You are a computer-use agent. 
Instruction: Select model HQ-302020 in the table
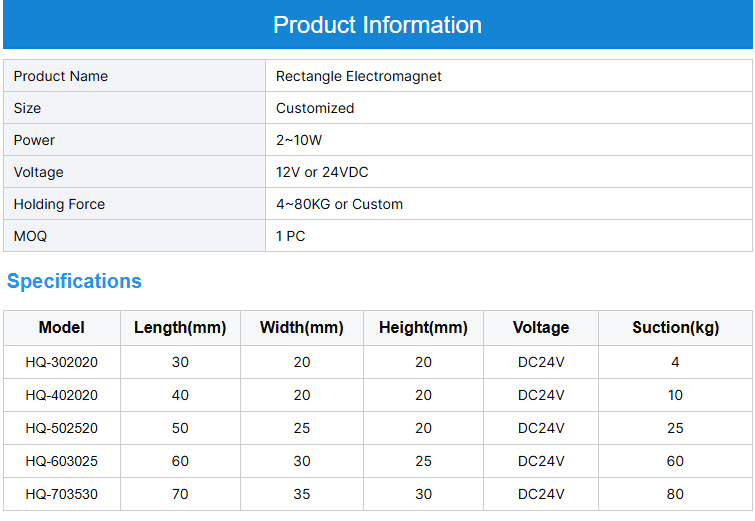coord(62,362)
